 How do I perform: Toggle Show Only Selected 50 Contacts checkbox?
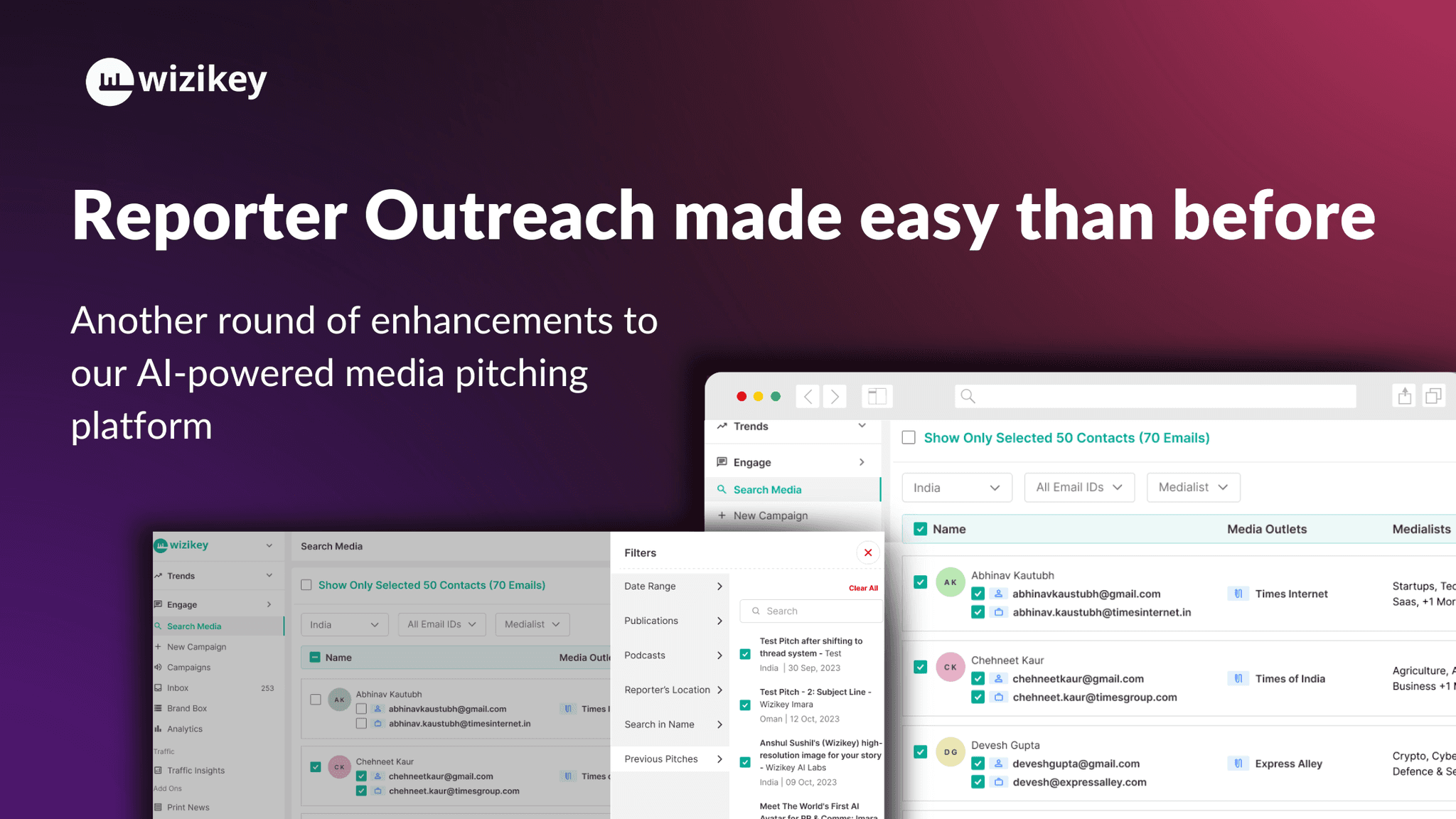pos(910,438)
